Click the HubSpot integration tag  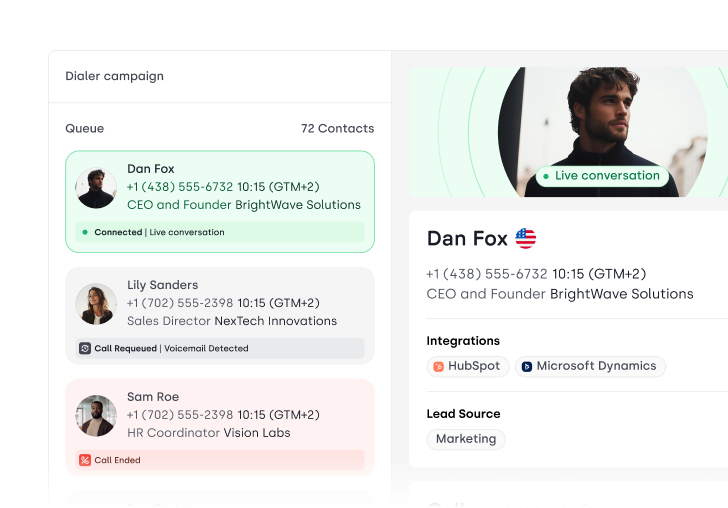click(468, 367)
